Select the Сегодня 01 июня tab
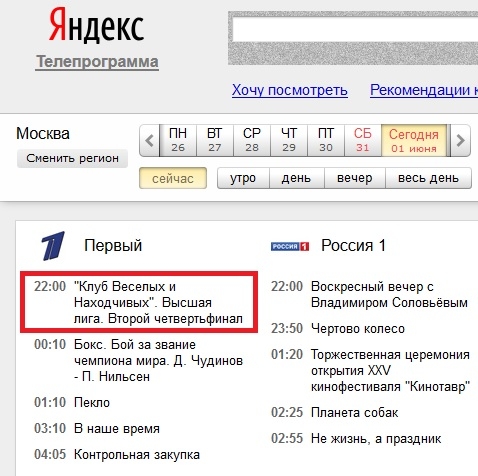 click(x=414, y=140)
